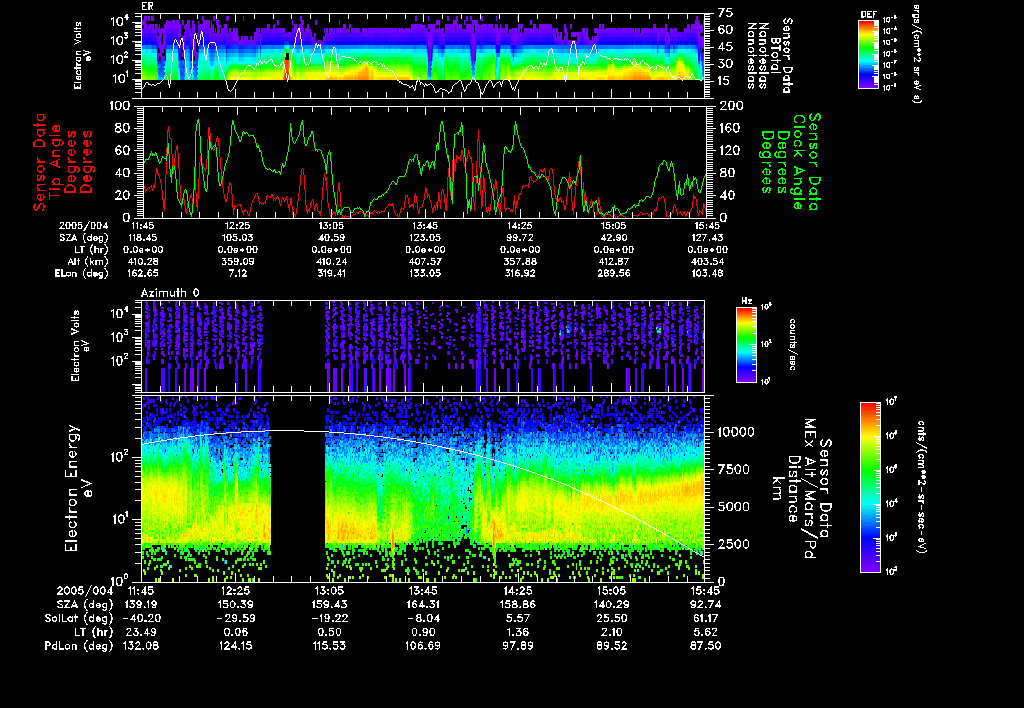Click the 200 degree clock angle tick

point(730,106)
